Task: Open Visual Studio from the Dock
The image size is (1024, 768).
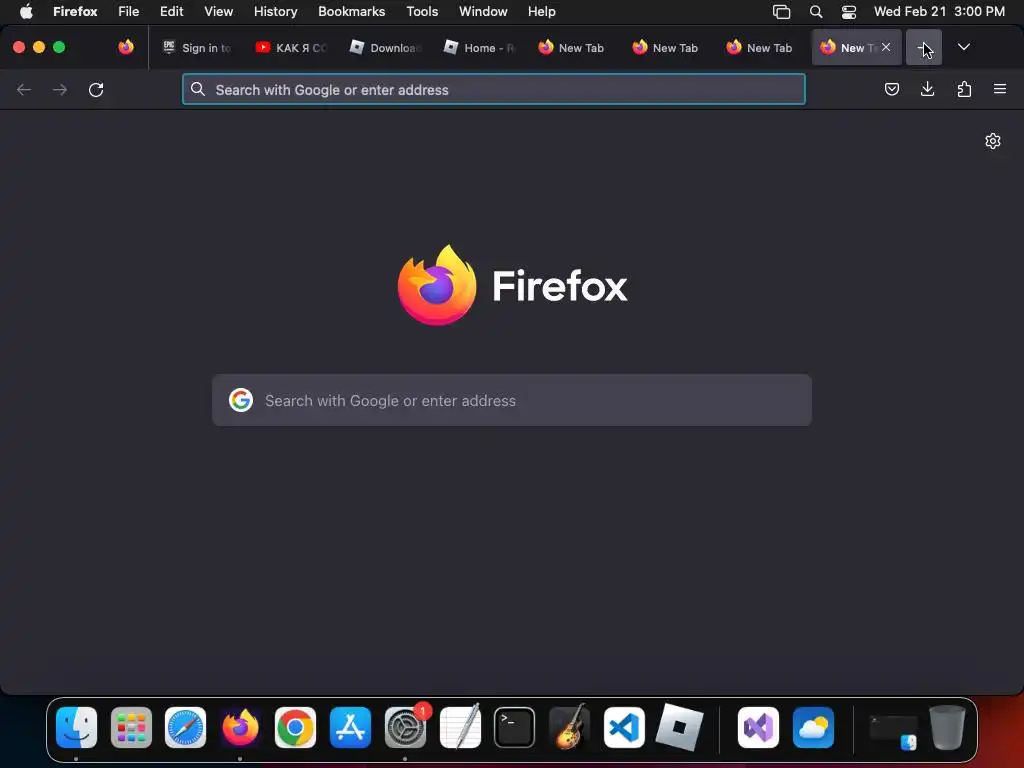Action: tap(758, 728)
